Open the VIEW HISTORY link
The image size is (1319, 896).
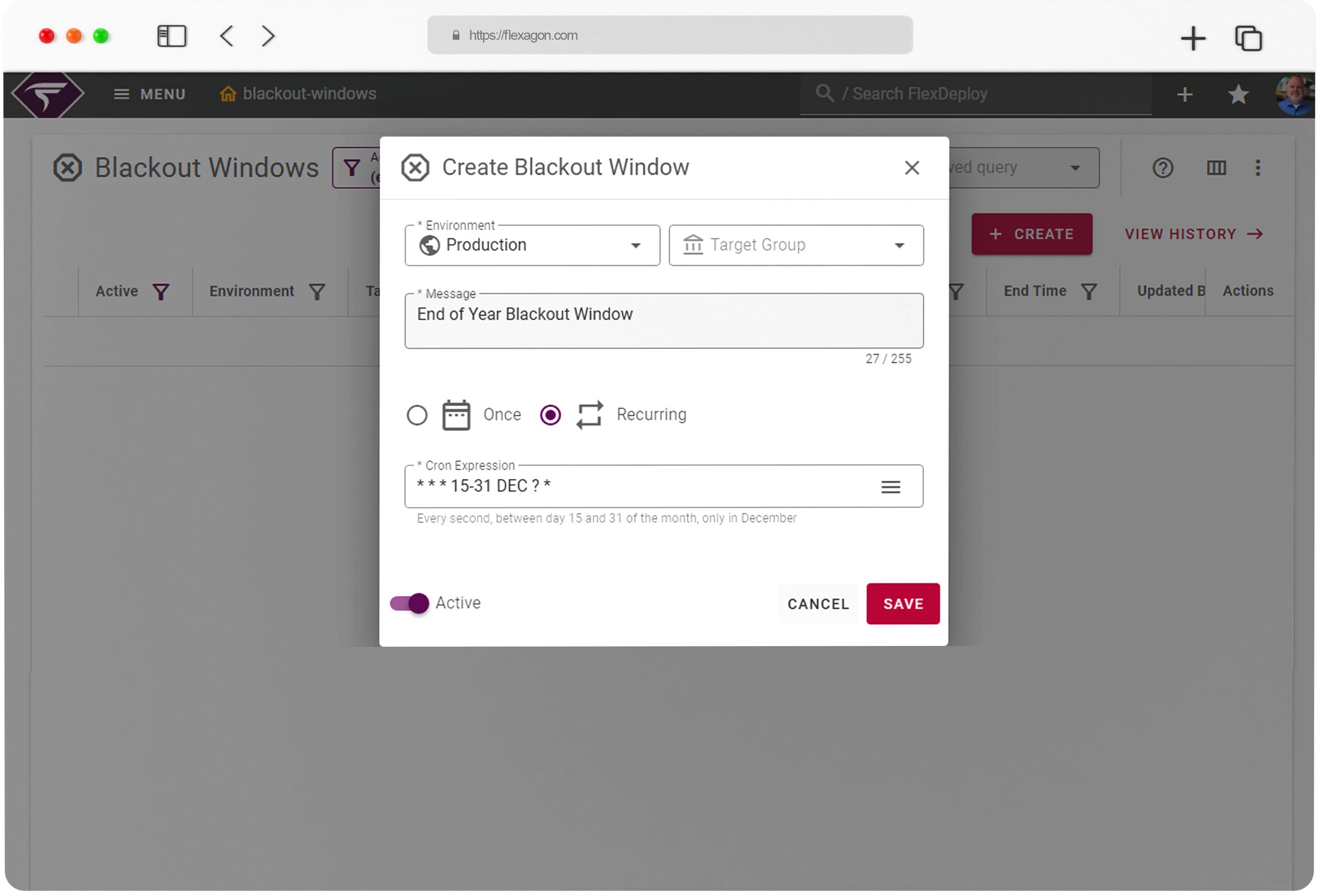pos(1194,235)
